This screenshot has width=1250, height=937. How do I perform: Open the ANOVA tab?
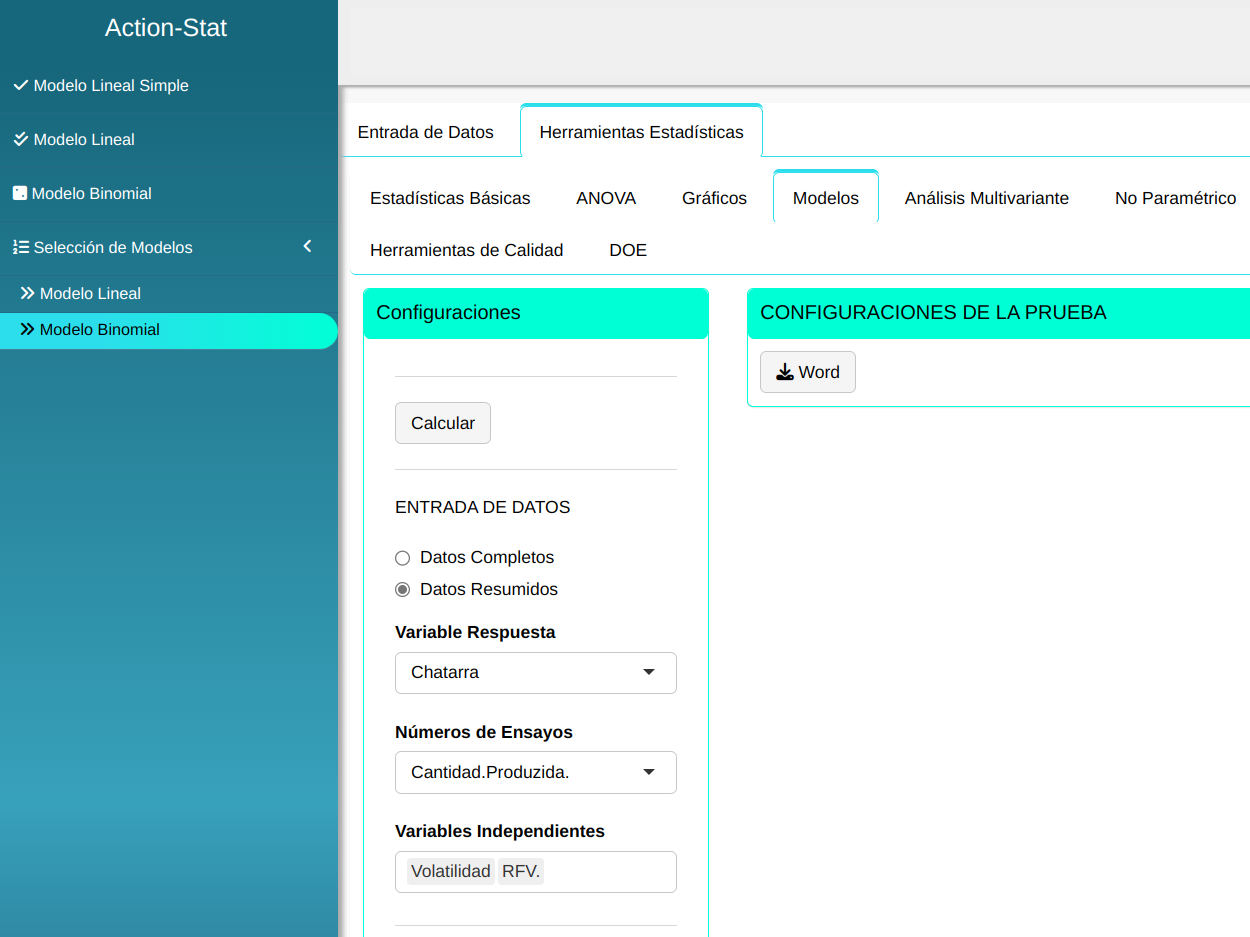tap(606, 198)
